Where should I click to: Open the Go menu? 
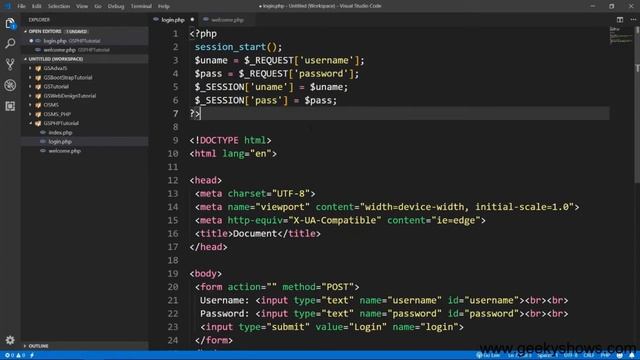(x=98, y=6)
